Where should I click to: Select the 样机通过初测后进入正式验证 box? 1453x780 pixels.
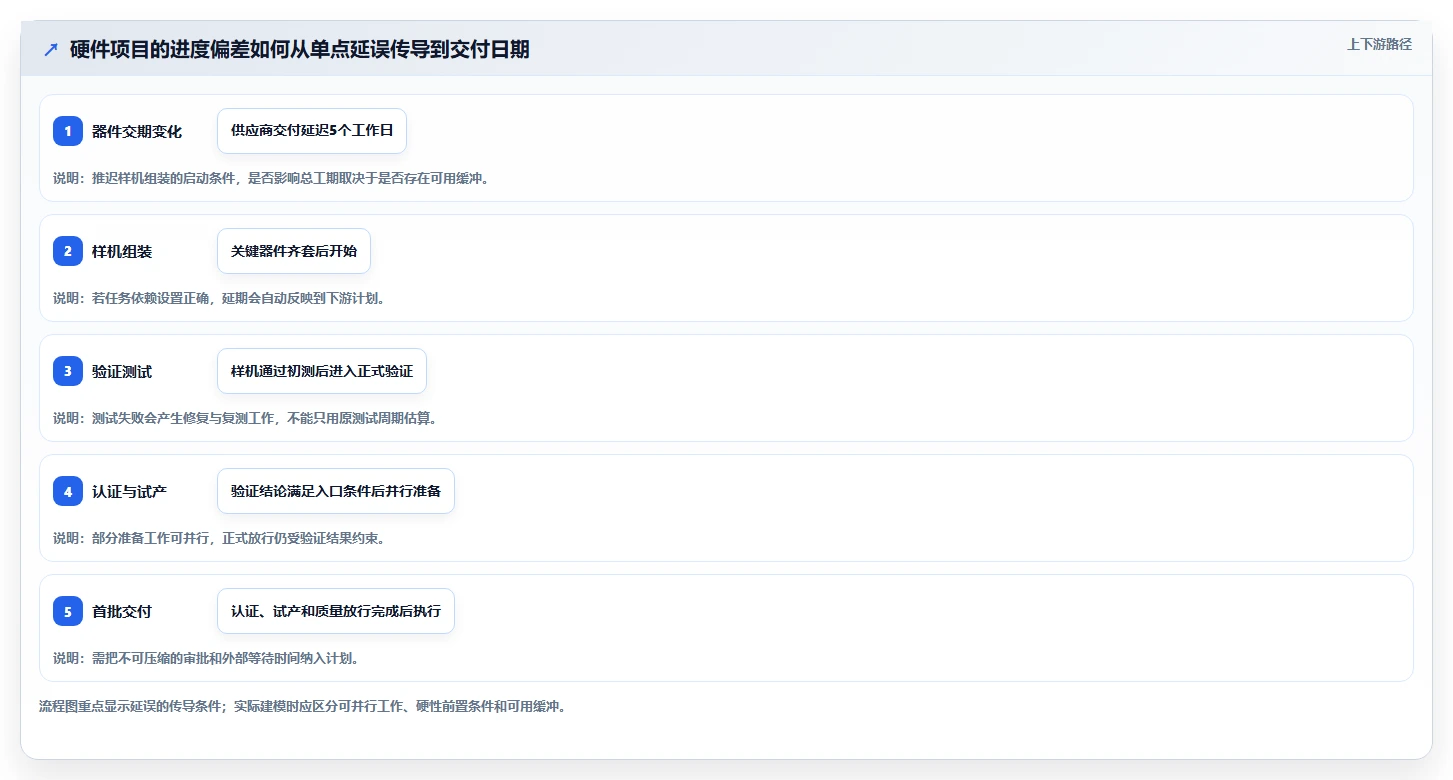point(322,371)
